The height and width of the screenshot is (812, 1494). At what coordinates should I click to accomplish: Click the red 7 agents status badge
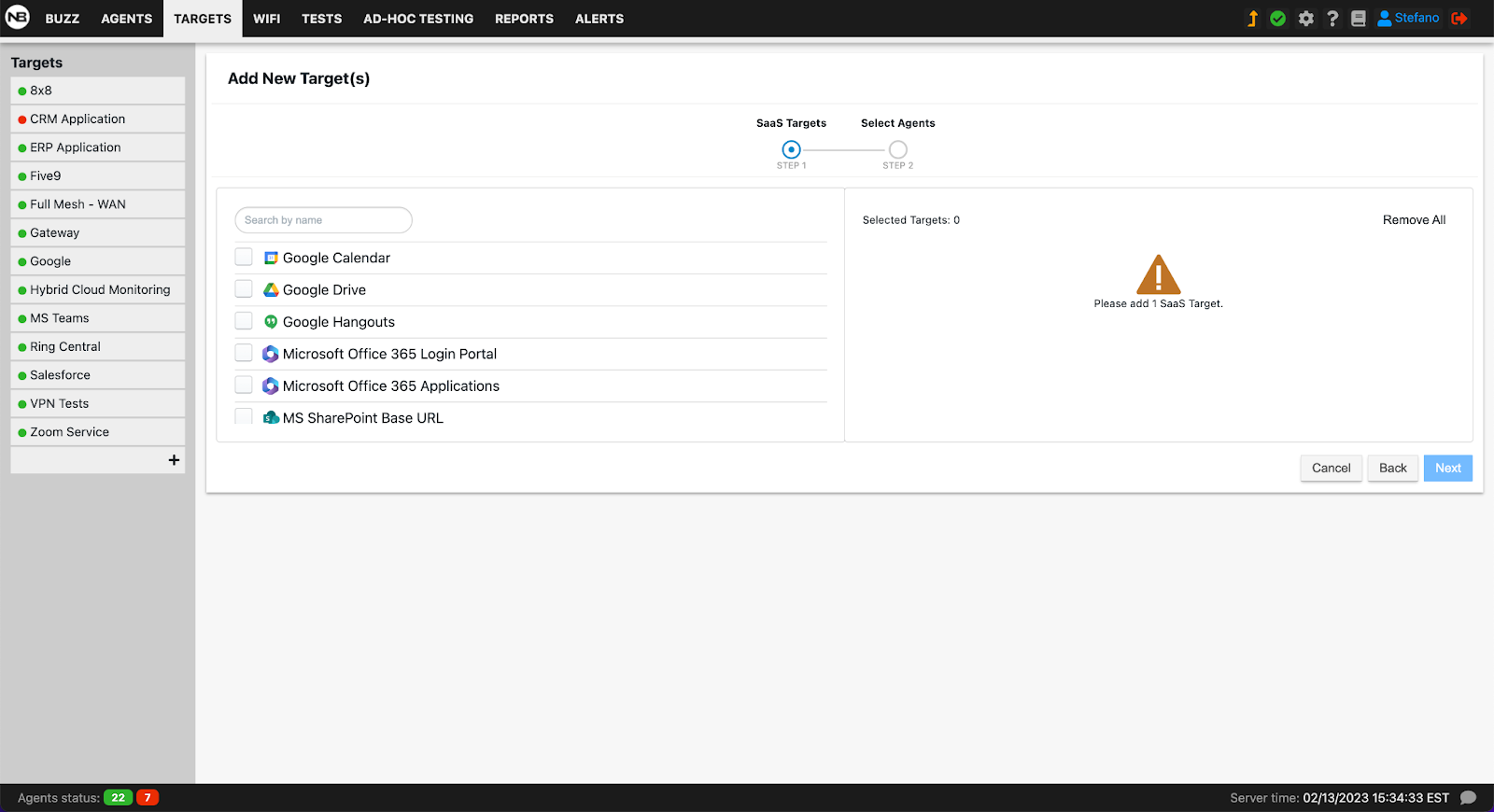pyautogui.click(x=148, y=798)
